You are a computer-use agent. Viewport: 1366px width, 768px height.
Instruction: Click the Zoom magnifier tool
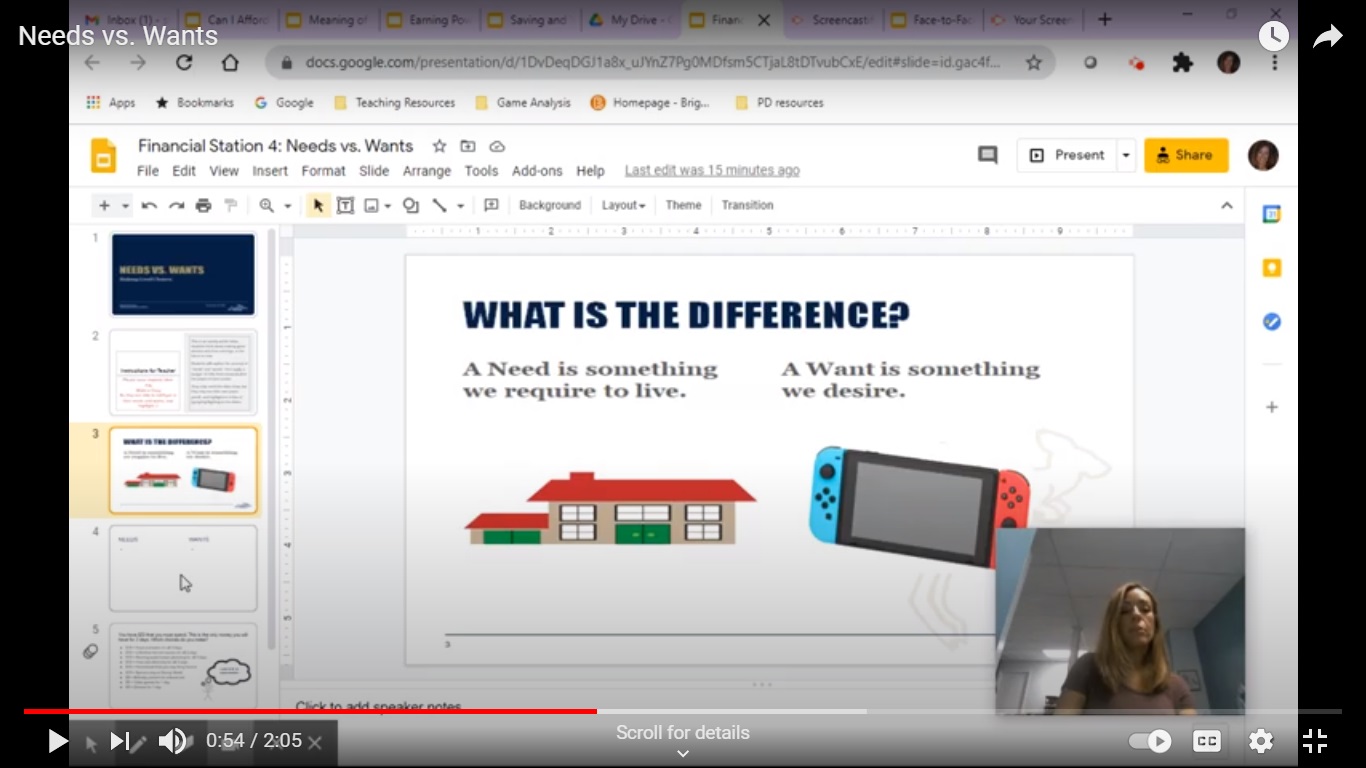266,205
